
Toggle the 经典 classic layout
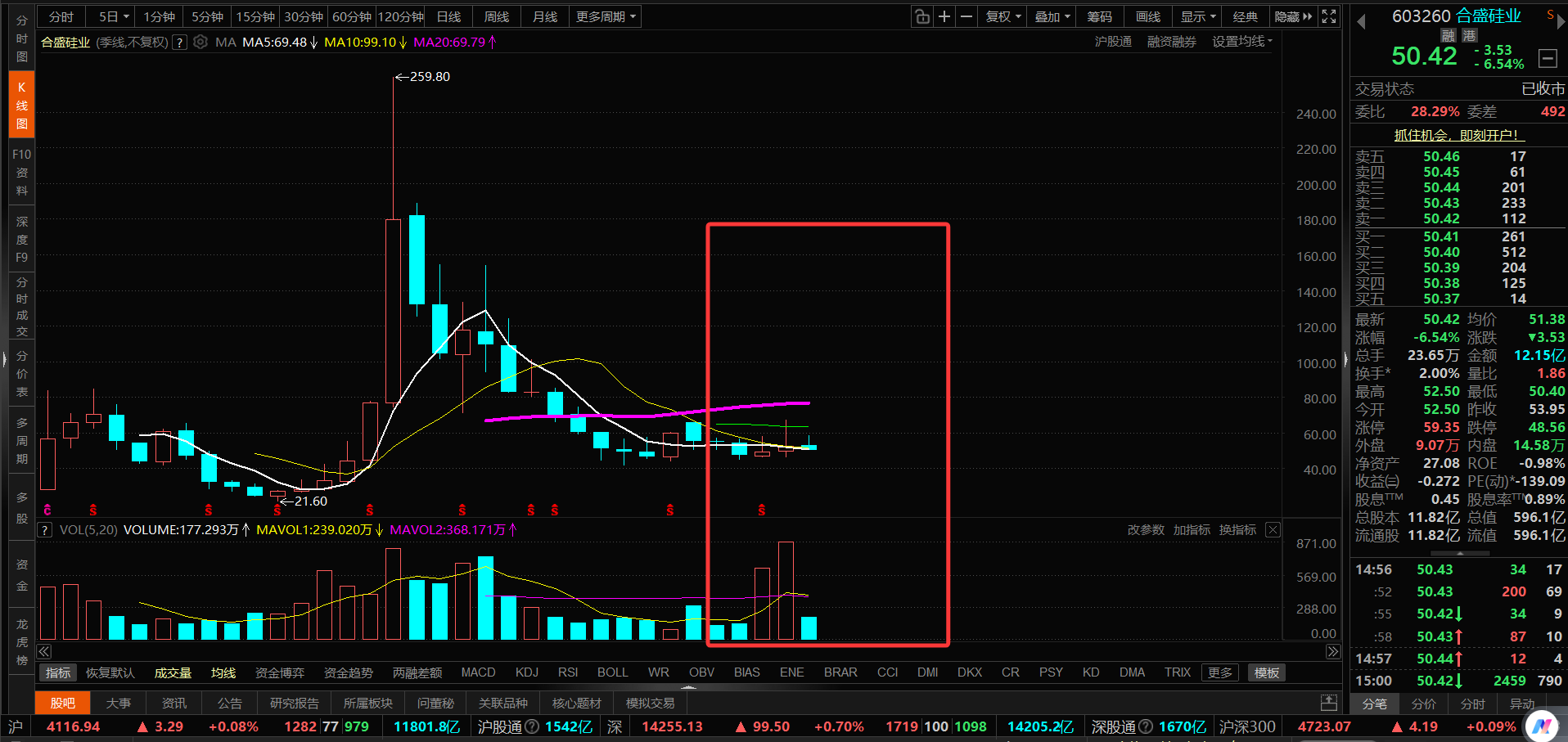(x=1245, y=16)
